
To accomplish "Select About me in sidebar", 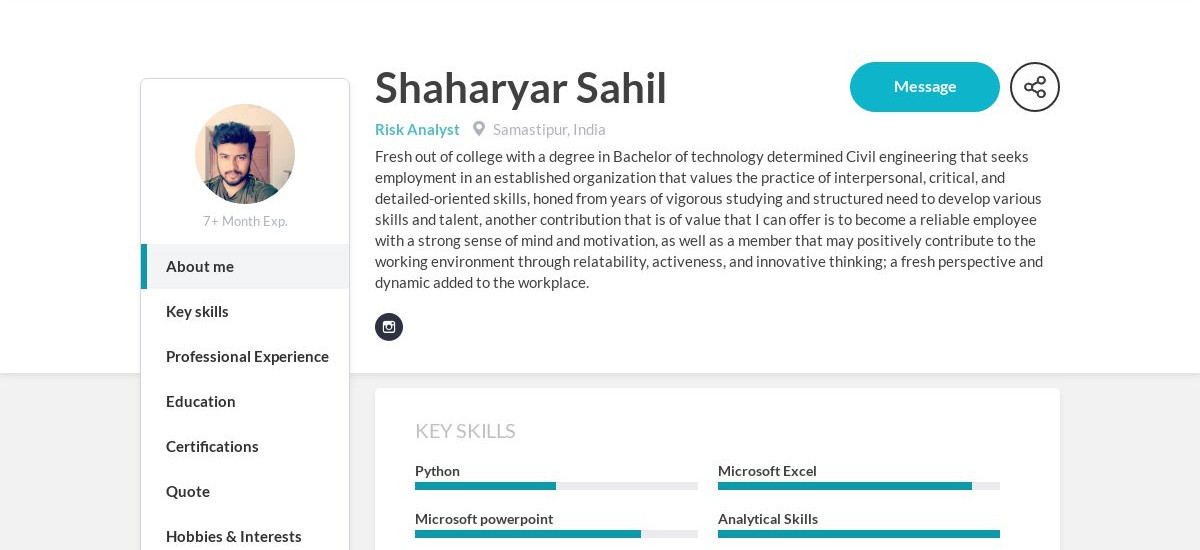I will click(245, 266).
